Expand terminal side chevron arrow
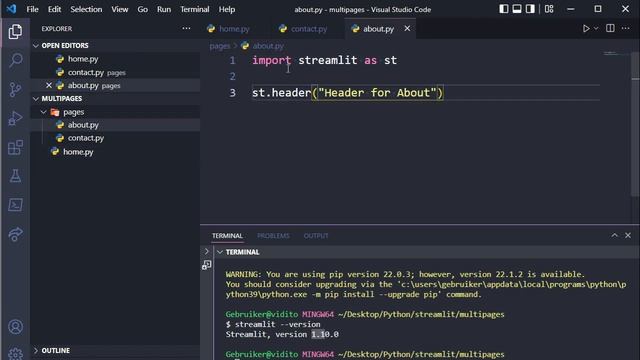 207,251
